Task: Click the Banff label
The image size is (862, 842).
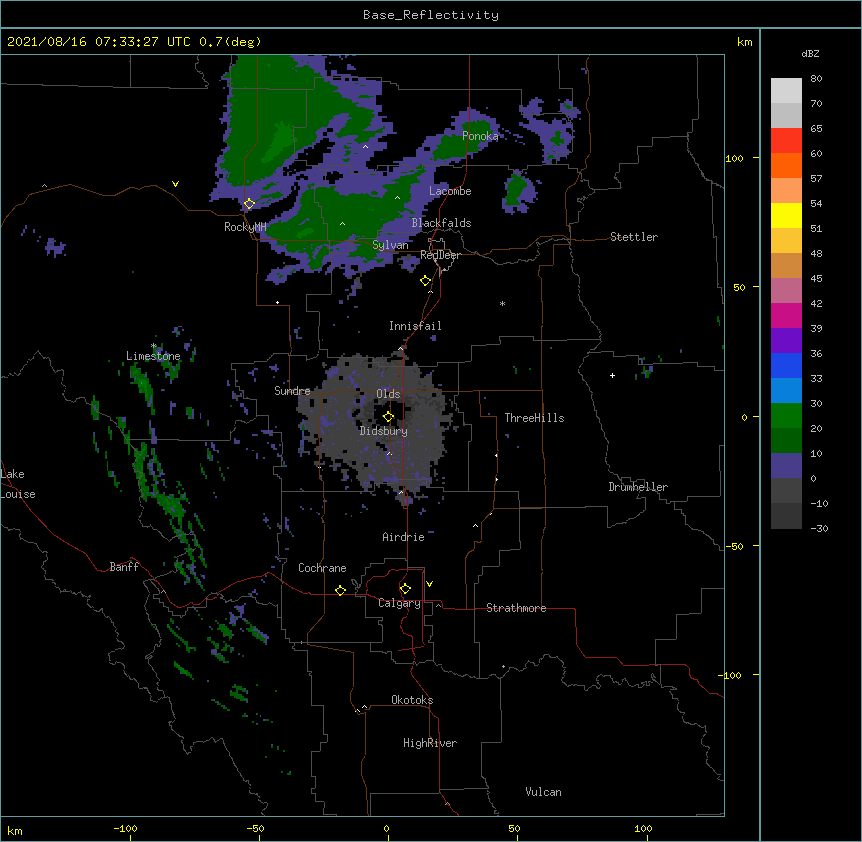Action: pos(124,567)
